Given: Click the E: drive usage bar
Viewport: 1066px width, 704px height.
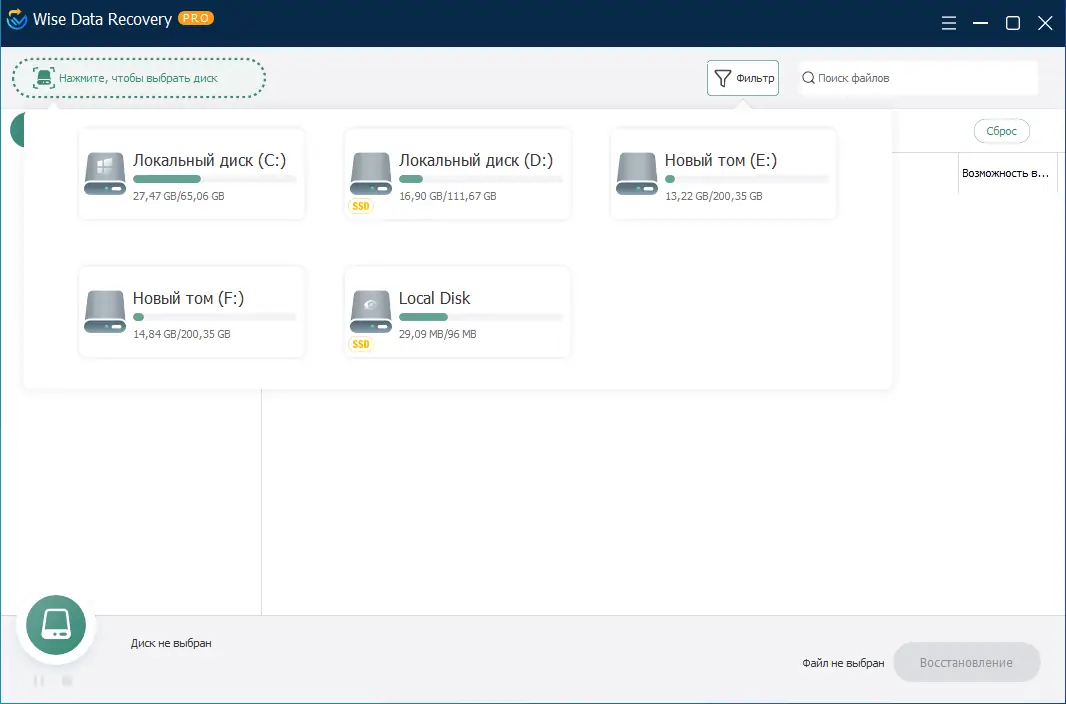Looking at the screenshot, I should tap(746, 179).
